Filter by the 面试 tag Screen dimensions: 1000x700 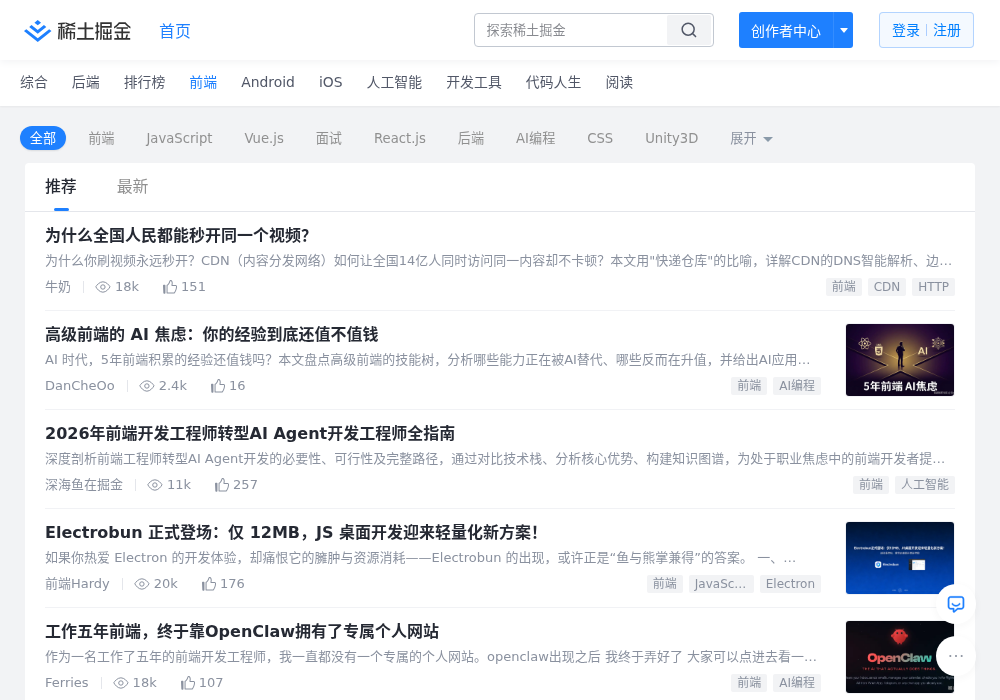pyautogui.click(x=329, y=138)
